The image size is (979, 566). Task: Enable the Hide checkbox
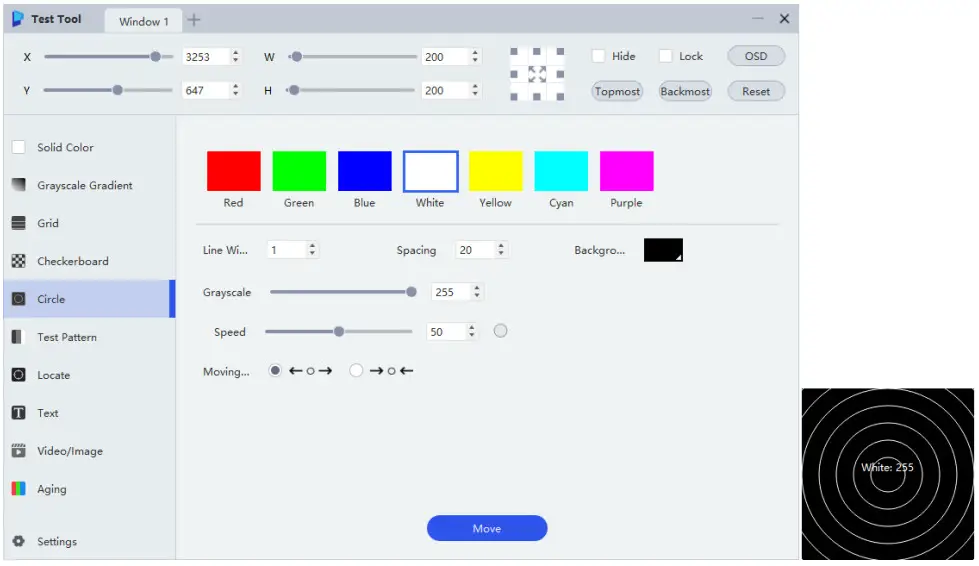pos(598,56)
